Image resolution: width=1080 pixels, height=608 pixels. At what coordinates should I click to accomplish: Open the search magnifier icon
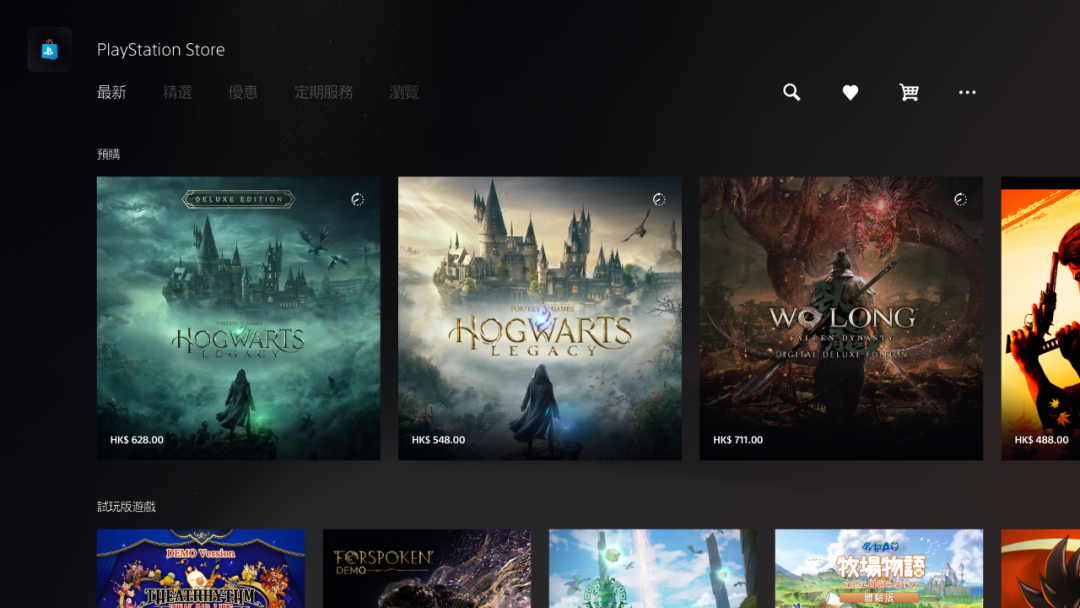(x=791, y=92)
